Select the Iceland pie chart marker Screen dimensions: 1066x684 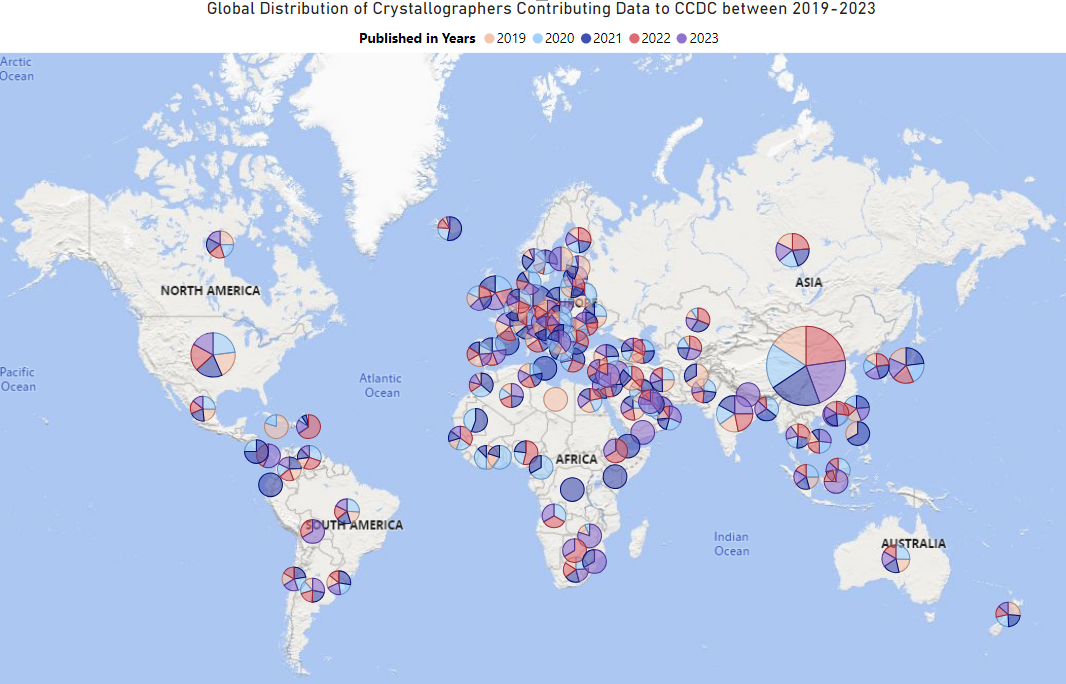[x=449, y=228]
